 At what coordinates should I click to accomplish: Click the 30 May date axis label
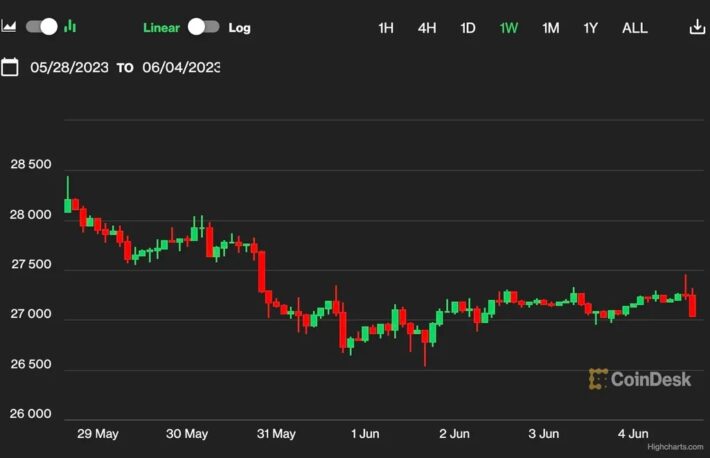187,434
